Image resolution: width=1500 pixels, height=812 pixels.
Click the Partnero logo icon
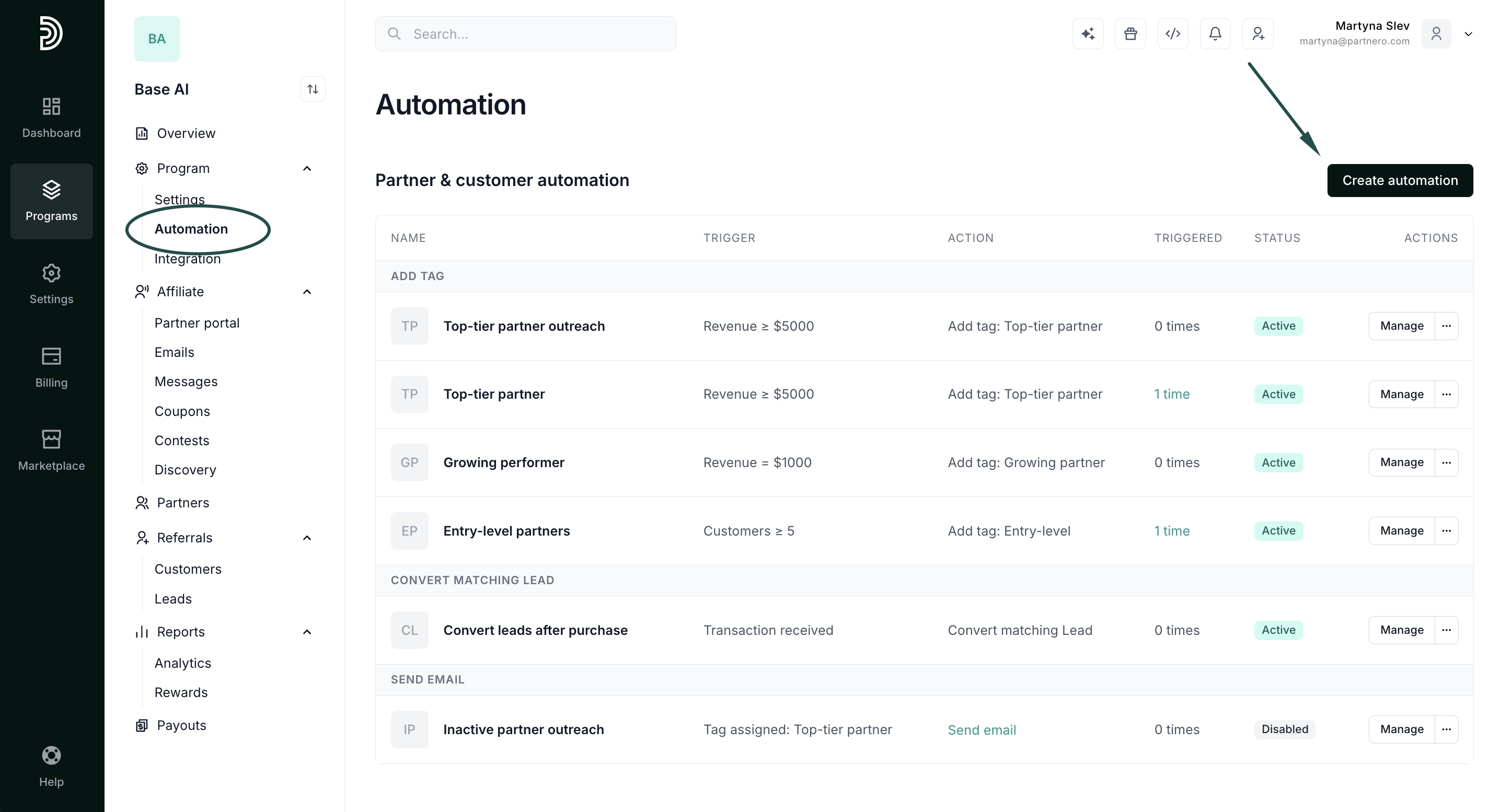pyautogui.click(x=51, y=33)
